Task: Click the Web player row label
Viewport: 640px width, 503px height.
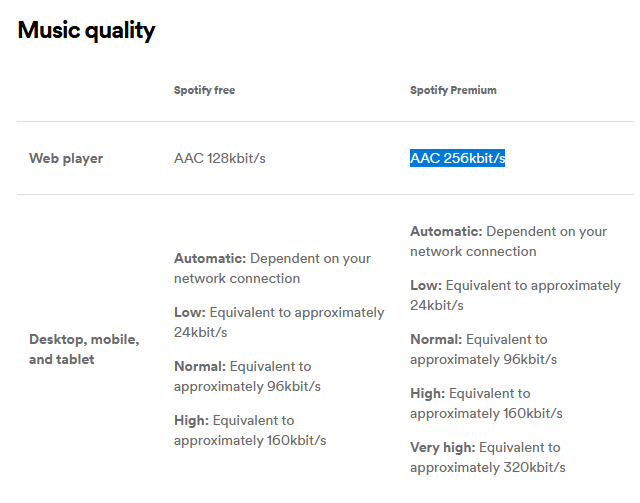Action: 66,158
